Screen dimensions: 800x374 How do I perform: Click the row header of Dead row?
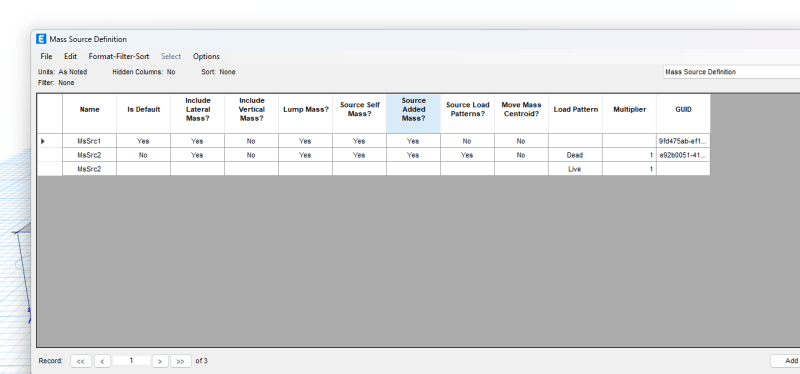coord(49,155)
